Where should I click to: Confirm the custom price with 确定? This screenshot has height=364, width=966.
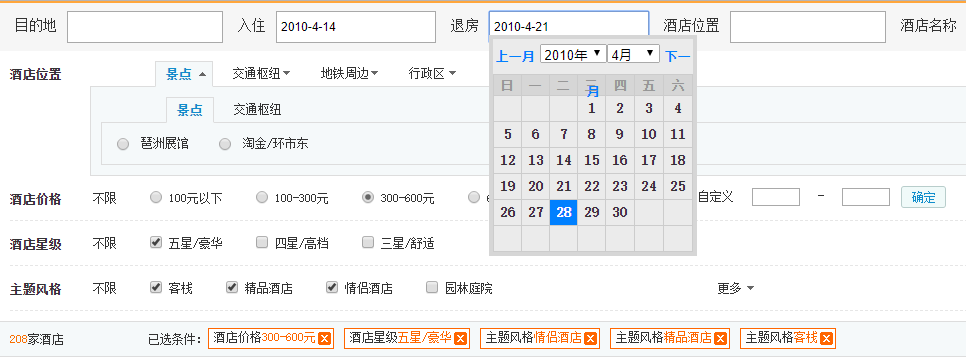click(923, 198)
